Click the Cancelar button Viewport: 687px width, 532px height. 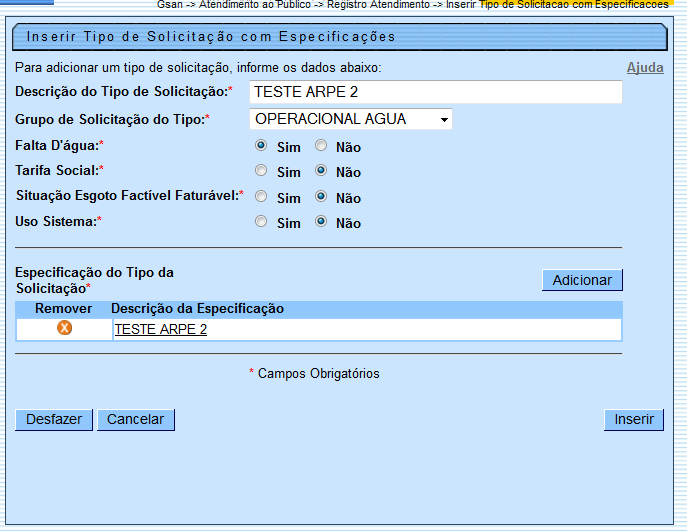point(136,420)
